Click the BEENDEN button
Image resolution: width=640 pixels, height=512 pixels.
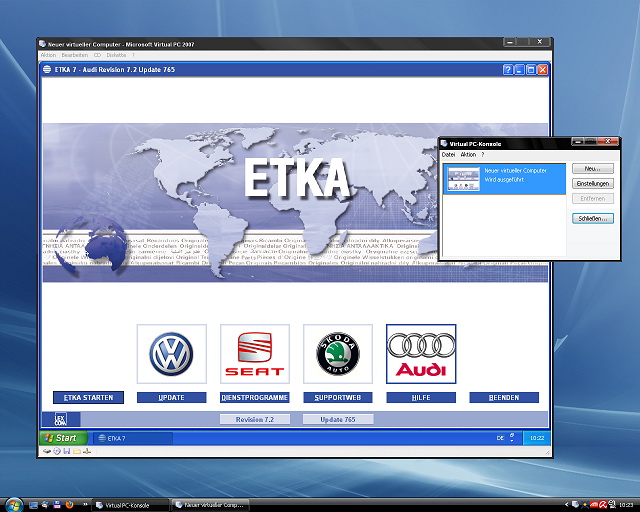(x=504, y=398)
